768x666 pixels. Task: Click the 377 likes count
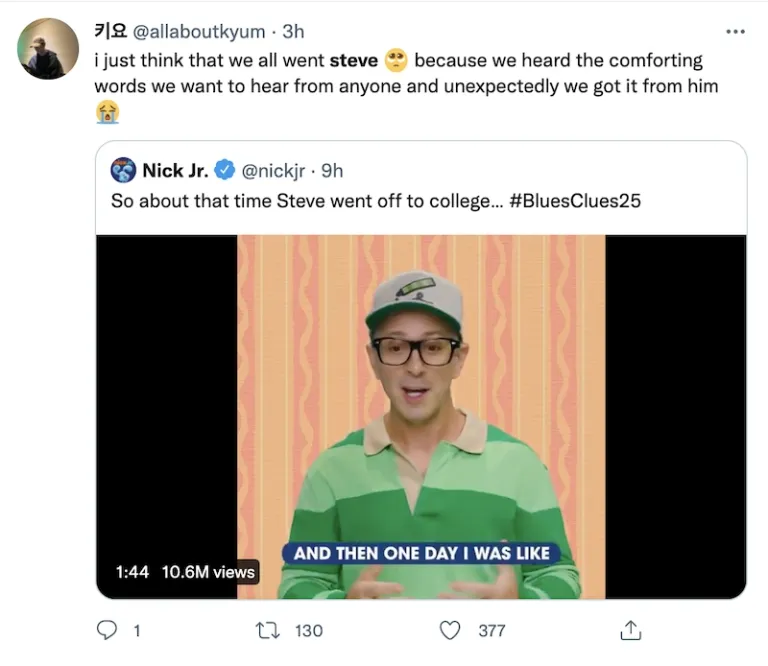point(491,630)
